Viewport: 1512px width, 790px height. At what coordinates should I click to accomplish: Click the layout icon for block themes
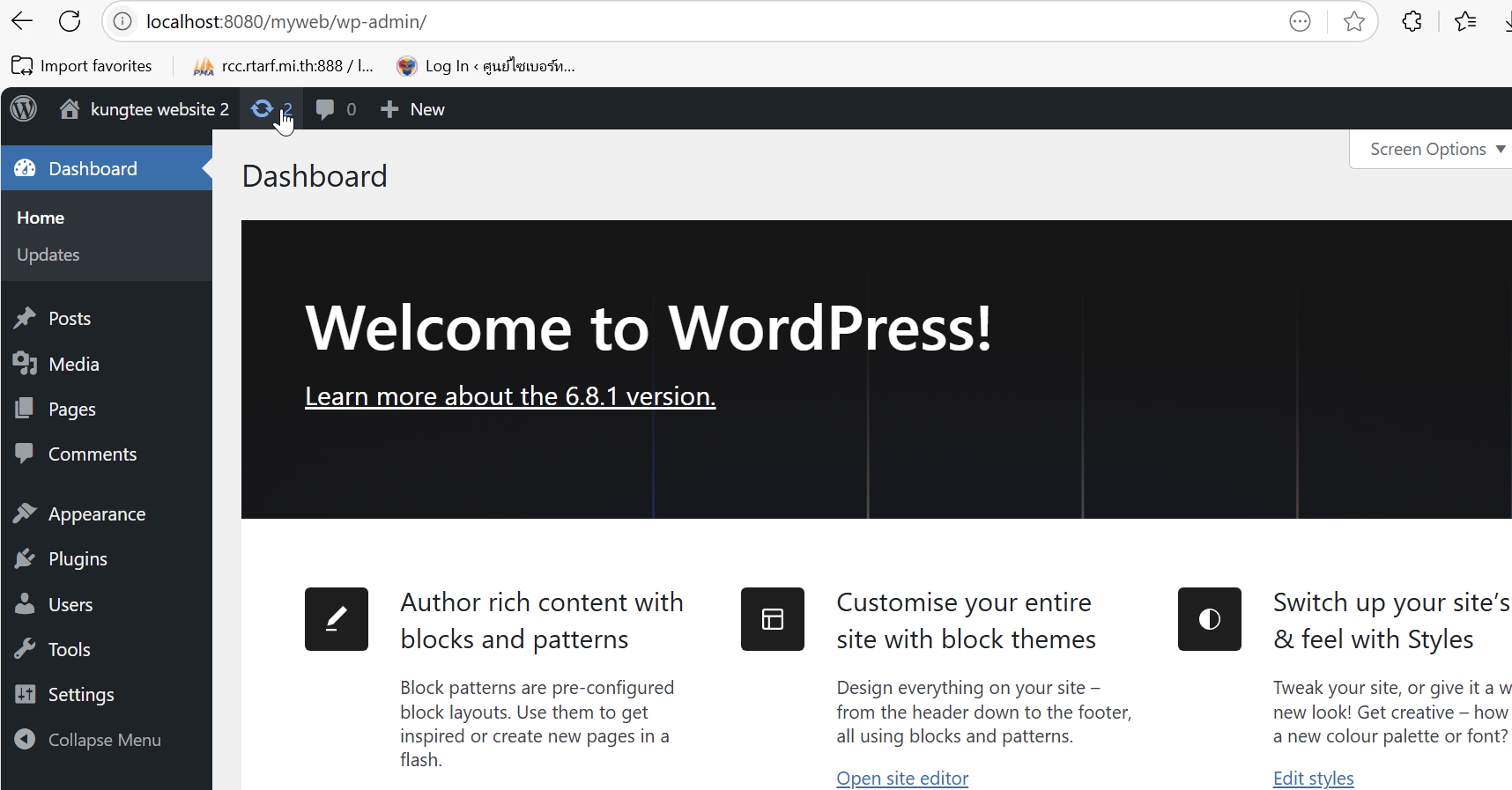(x=773, y=619)
